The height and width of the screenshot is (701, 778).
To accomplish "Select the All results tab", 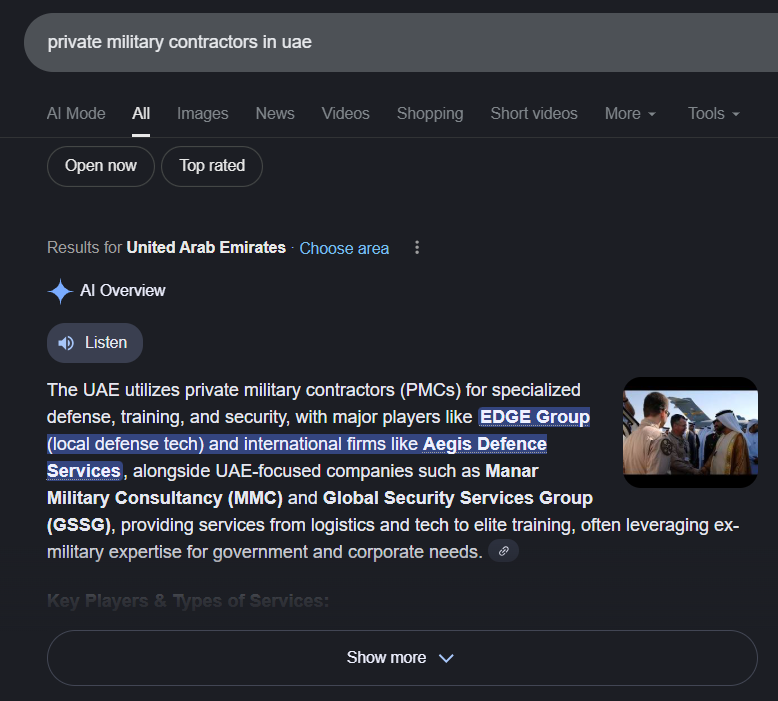I will pos(141,114).
